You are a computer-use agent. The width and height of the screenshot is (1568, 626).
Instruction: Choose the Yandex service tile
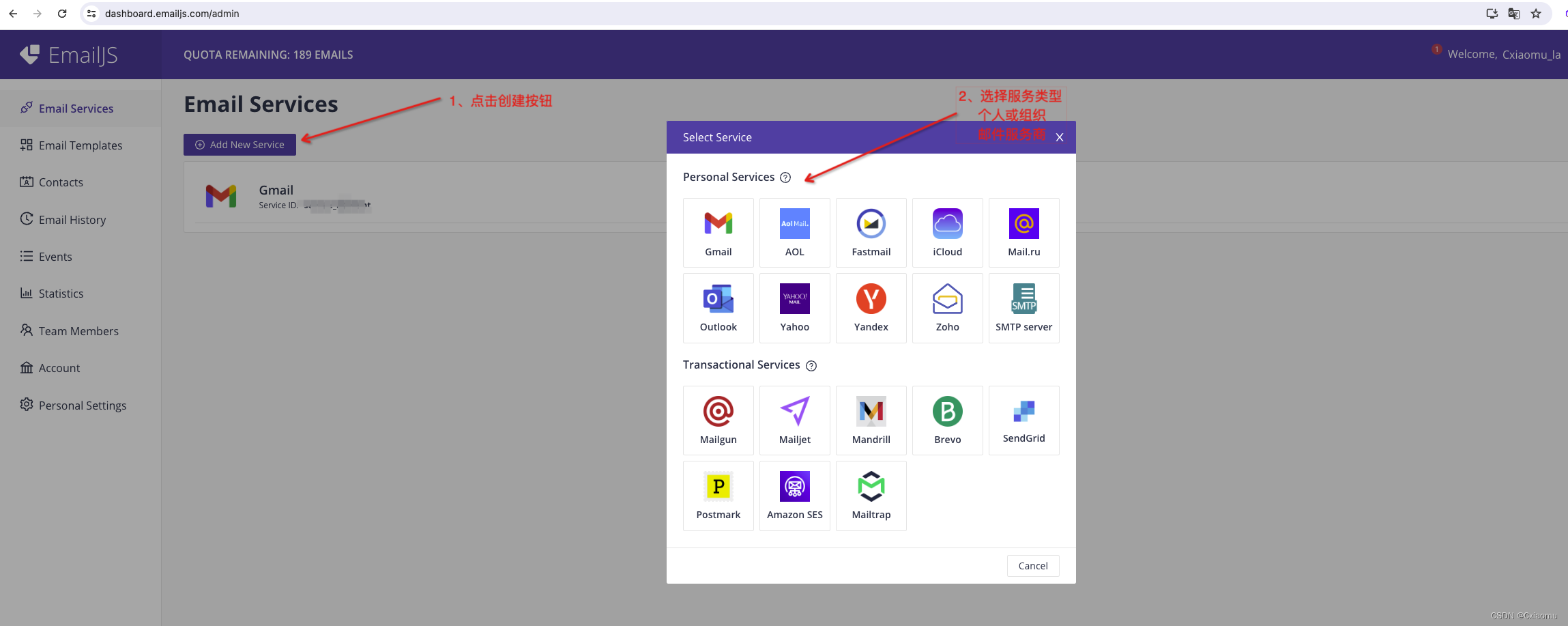coord(871,307)
